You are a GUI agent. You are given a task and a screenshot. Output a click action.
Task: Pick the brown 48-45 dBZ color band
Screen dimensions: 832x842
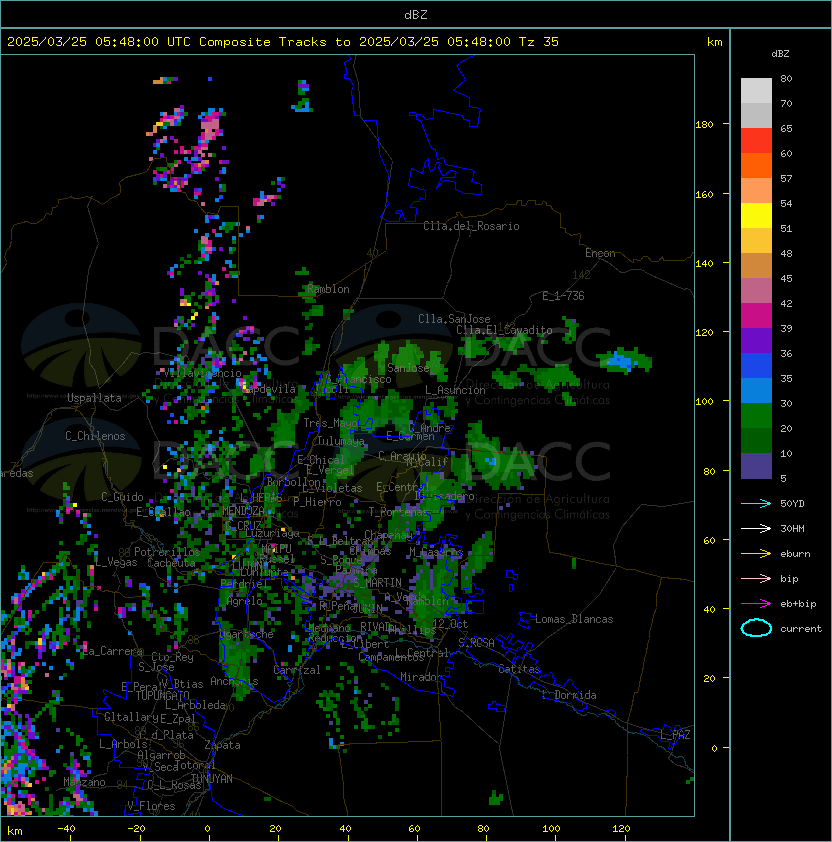click(756, 266)
